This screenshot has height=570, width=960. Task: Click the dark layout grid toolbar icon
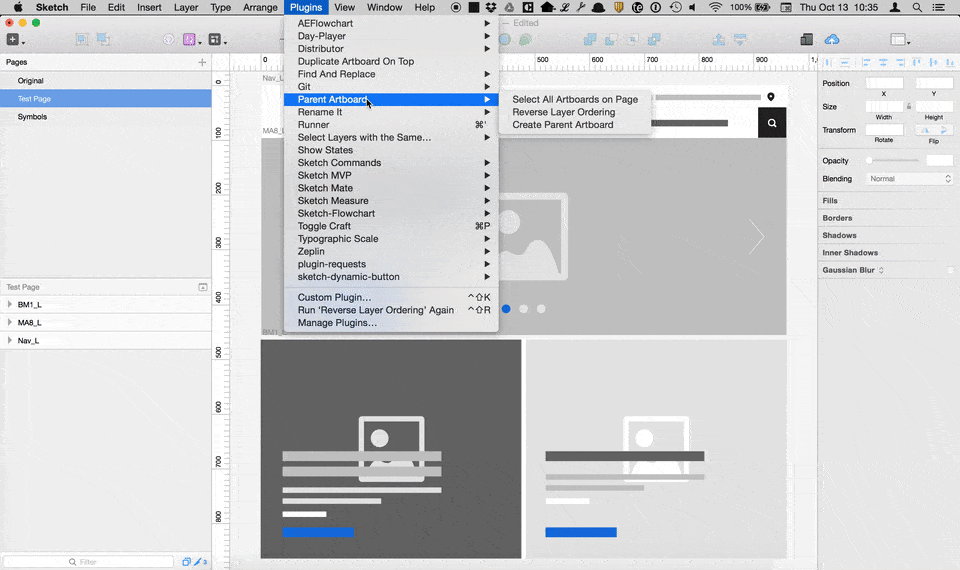pos(214,40)
